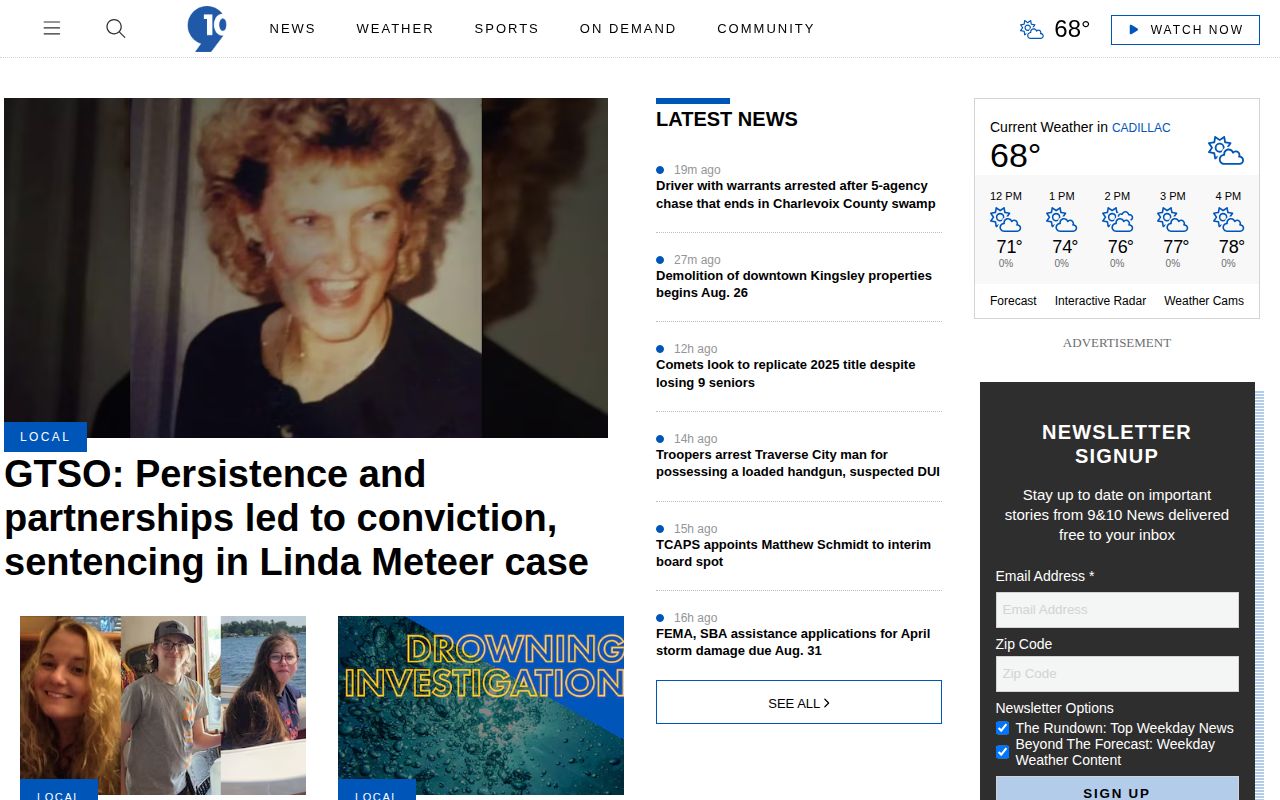Image resolution: width=1280 pixels, height=800 pixels.
Task: Open the Linda Meteer photo story
Action: pos(306,268)
